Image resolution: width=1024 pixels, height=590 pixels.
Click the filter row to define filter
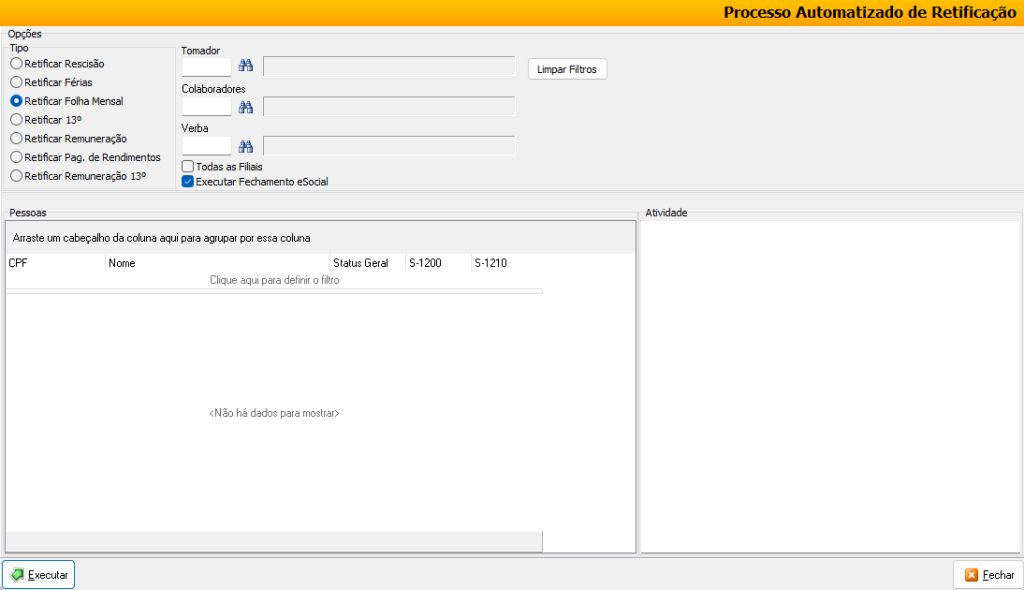pyautogui.click(x=274, y=281)
